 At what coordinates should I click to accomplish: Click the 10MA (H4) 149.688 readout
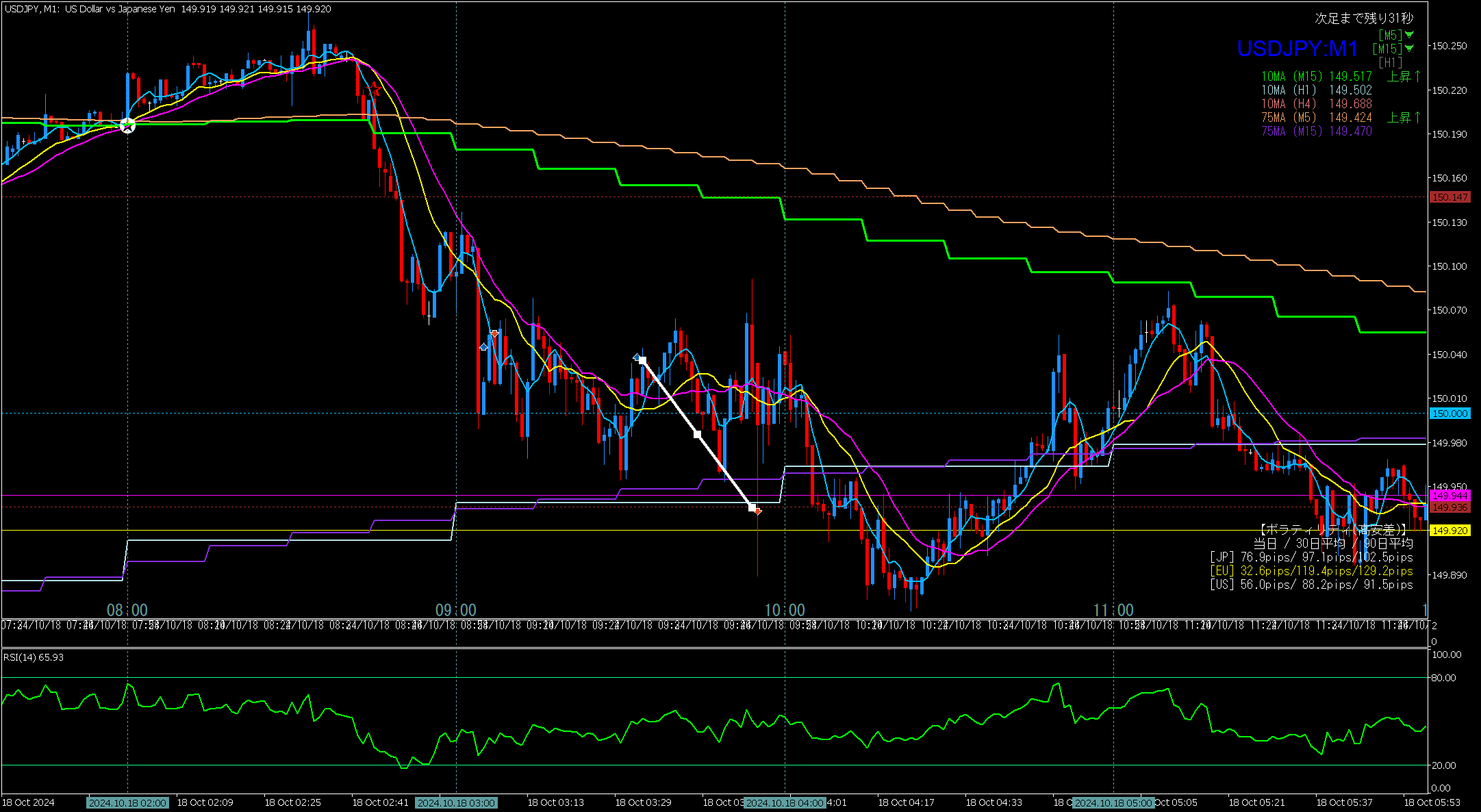click(1317, 104)
